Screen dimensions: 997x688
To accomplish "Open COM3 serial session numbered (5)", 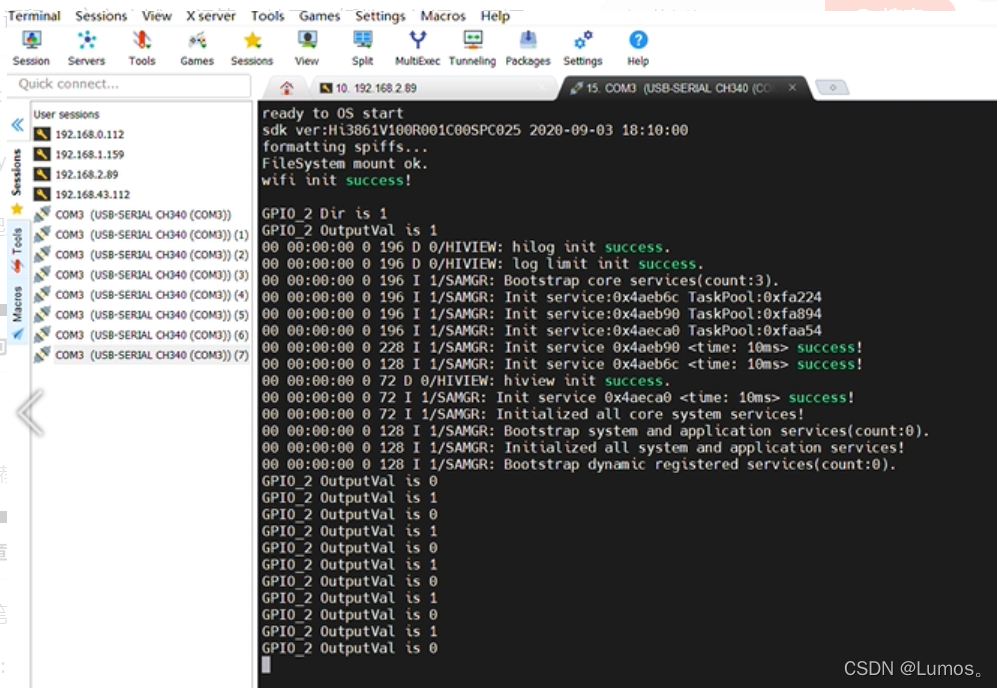I will click(x=152, y=315).
